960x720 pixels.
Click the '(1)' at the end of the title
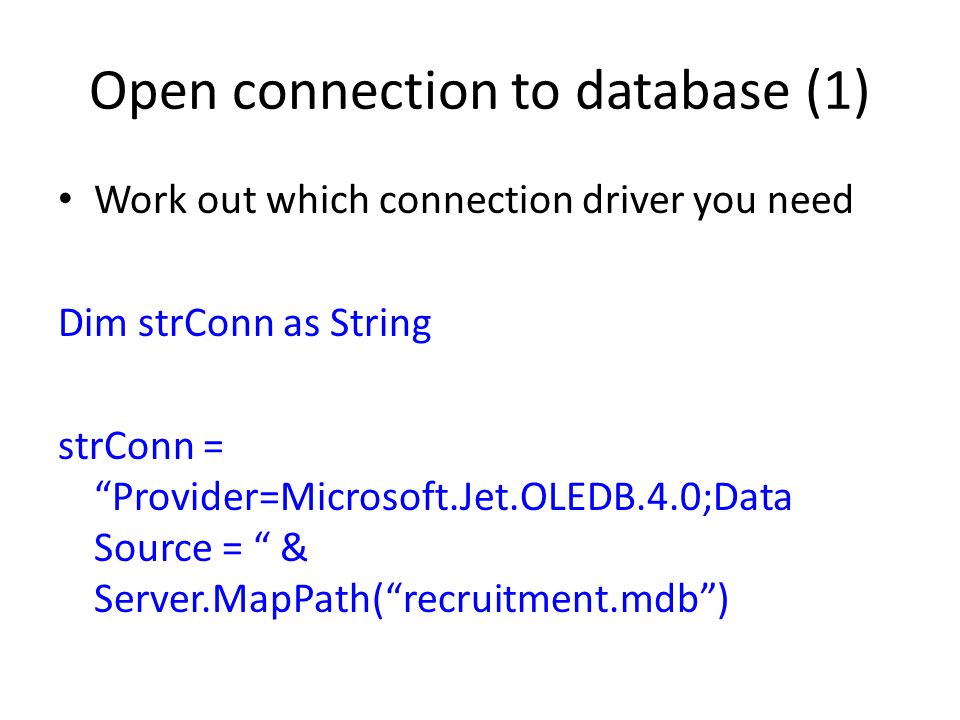(838, 92)
